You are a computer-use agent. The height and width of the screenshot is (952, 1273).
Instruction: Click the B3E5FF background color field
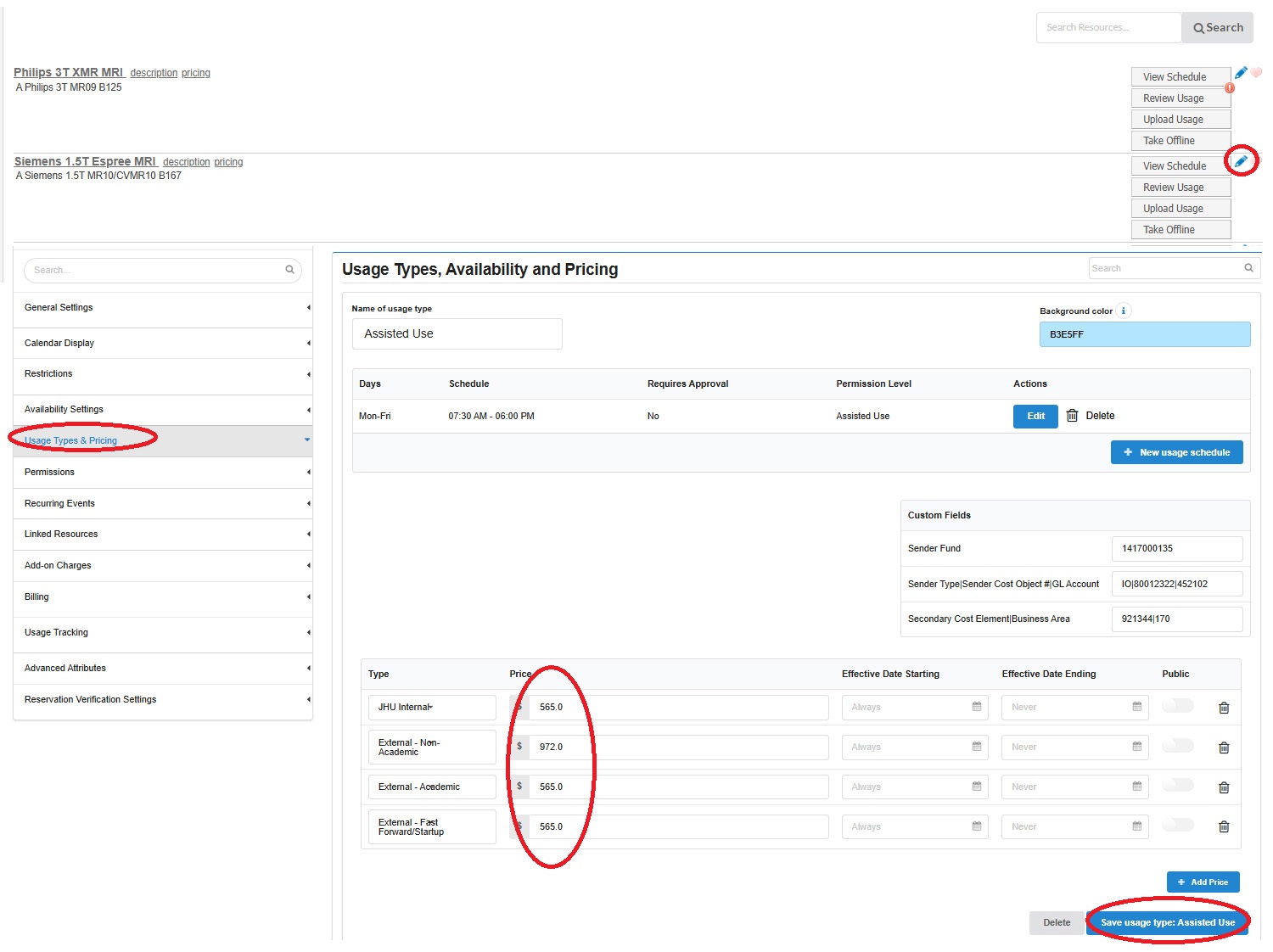pyautogui.click(x=1144, y=335)
